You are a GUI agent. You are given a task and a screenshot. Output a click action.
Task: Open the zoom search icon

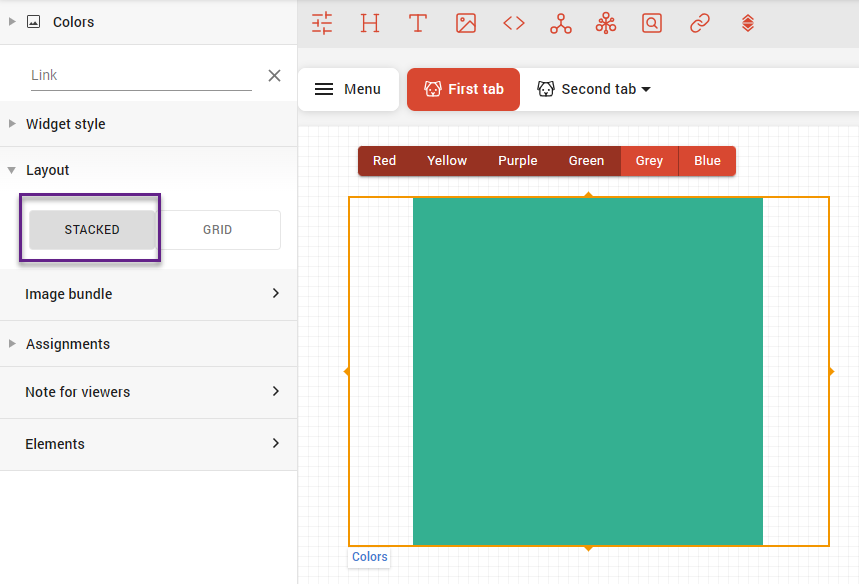(x=652, y=22)
